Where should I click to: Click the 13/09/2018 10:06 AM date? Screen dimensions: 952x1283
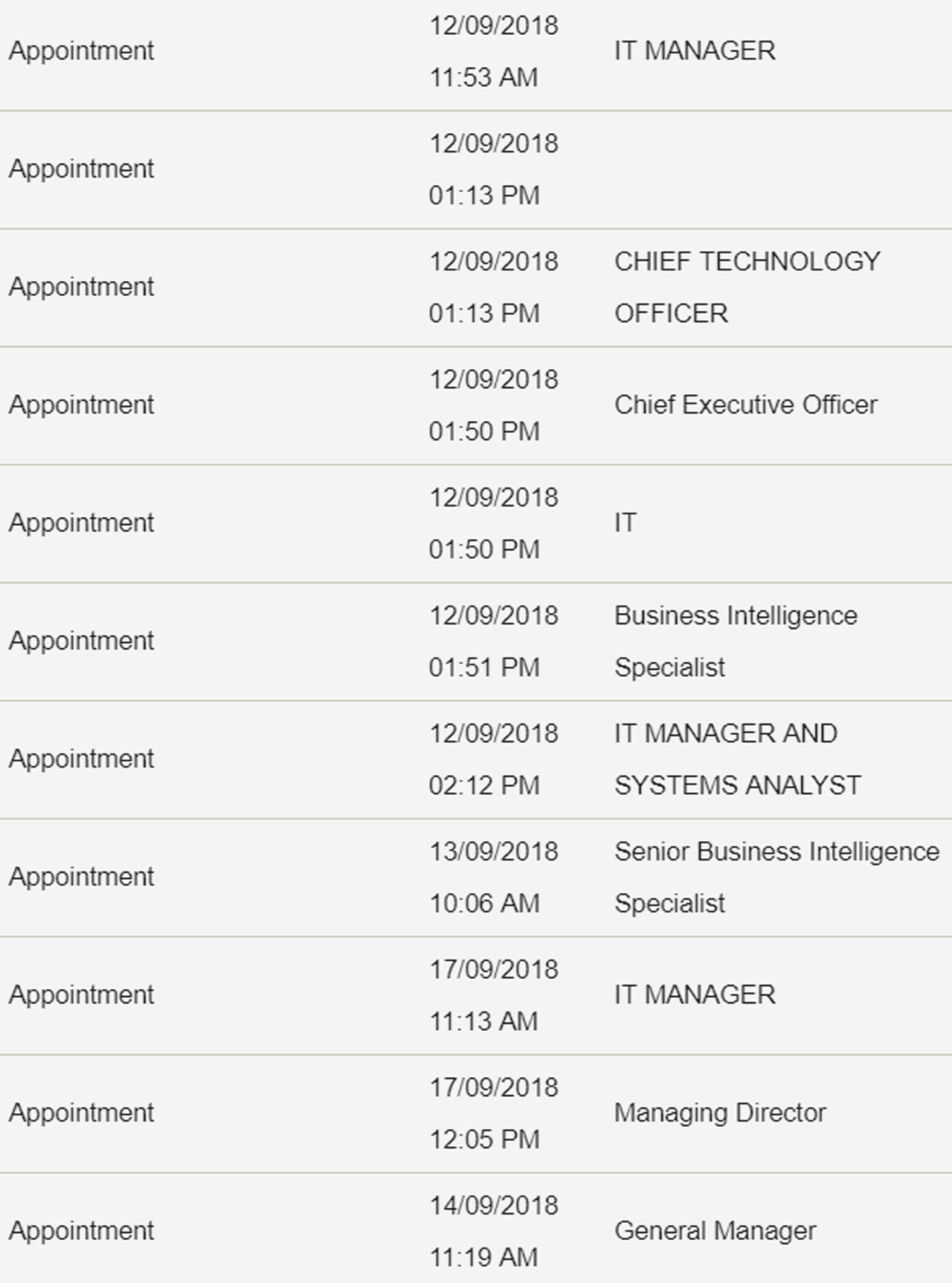493,878
